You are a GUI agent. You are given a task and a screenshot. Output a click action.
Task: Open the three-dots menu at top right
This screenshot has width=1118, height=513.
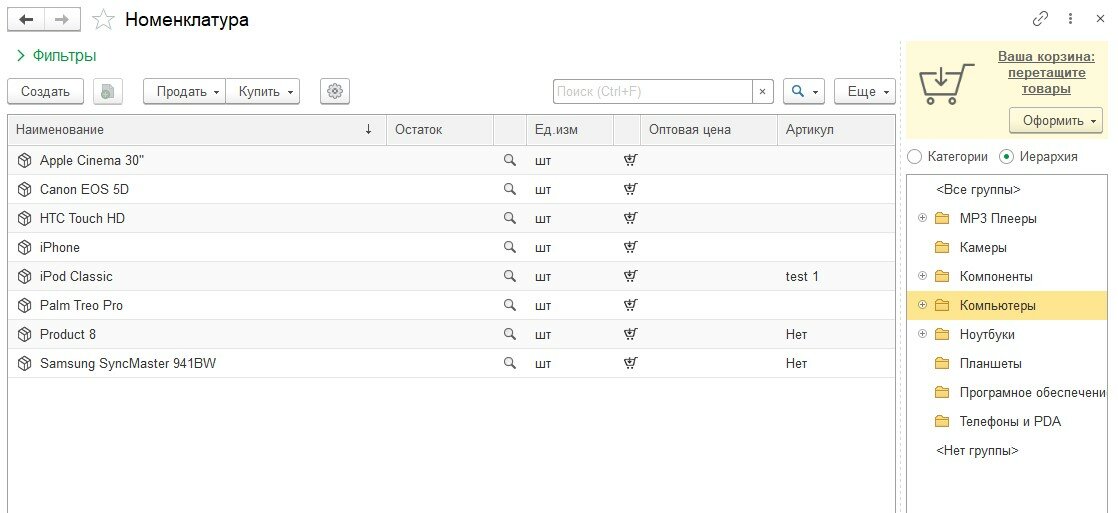(1070, 19)
